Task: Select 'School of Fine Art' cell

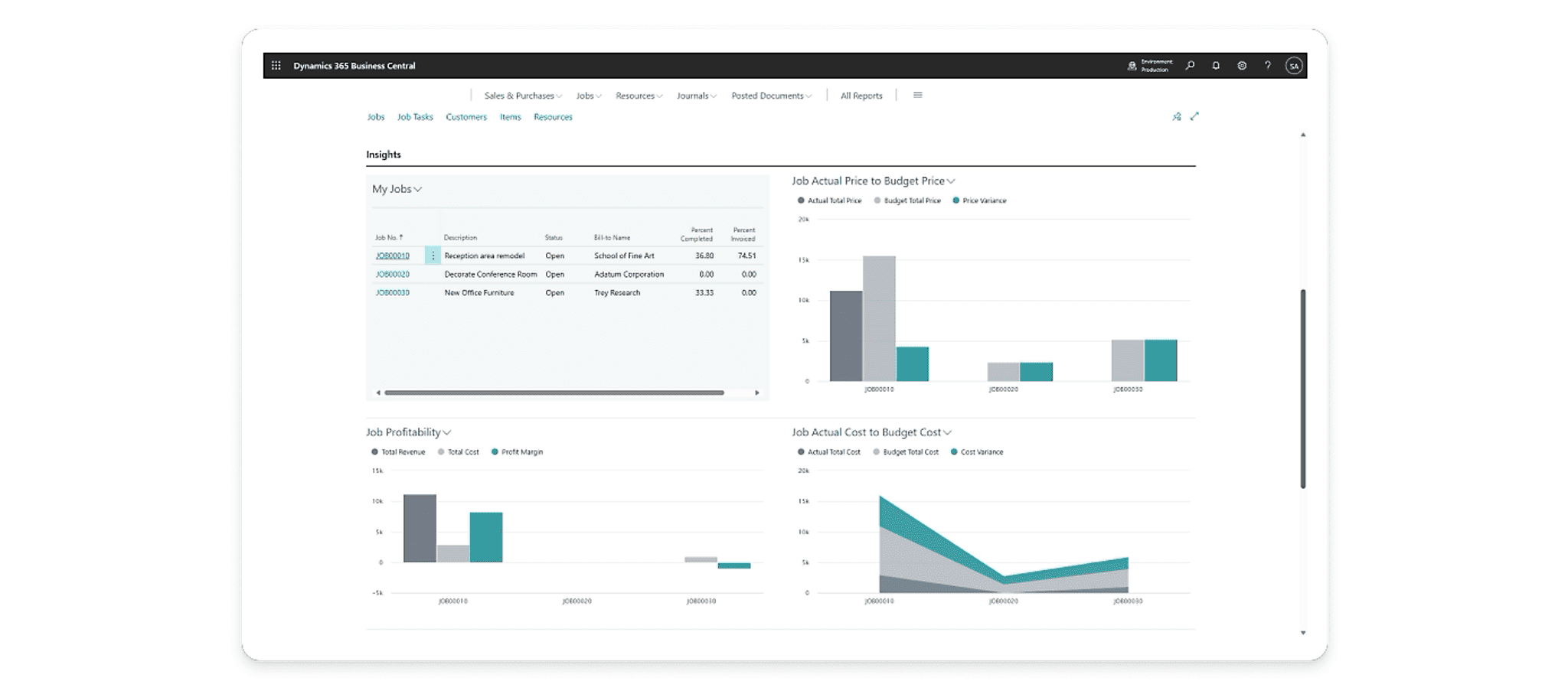Action: coord(624,256)
